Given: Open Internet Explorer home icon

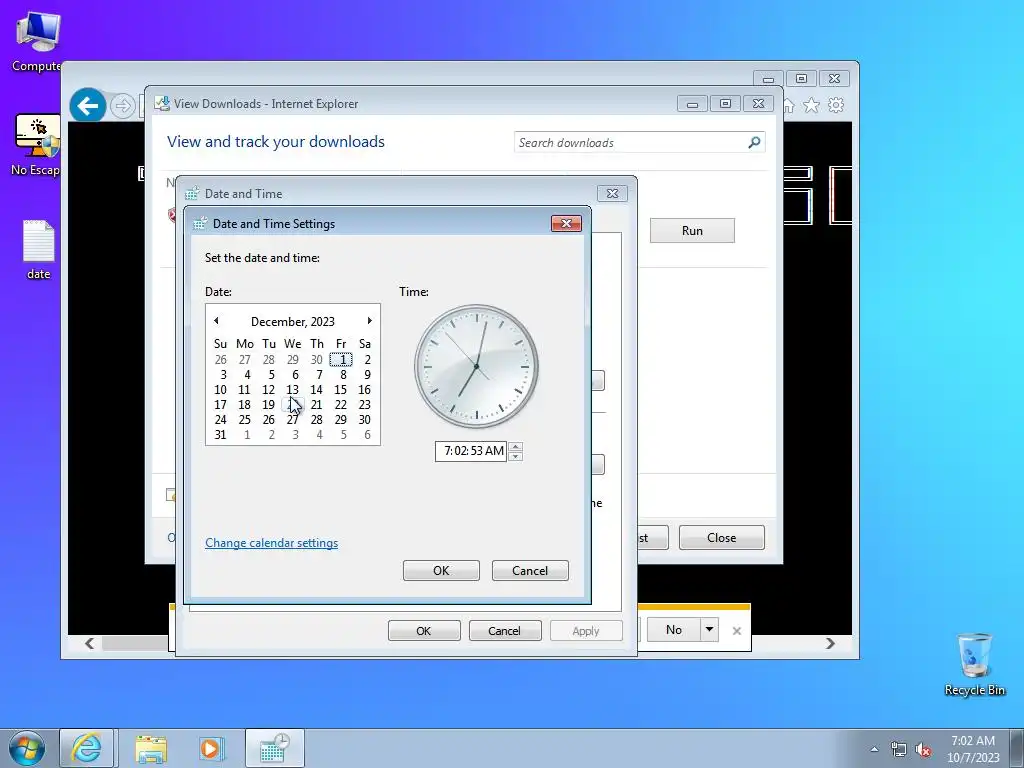Looking at the screenshot, I should coord(788,105).
